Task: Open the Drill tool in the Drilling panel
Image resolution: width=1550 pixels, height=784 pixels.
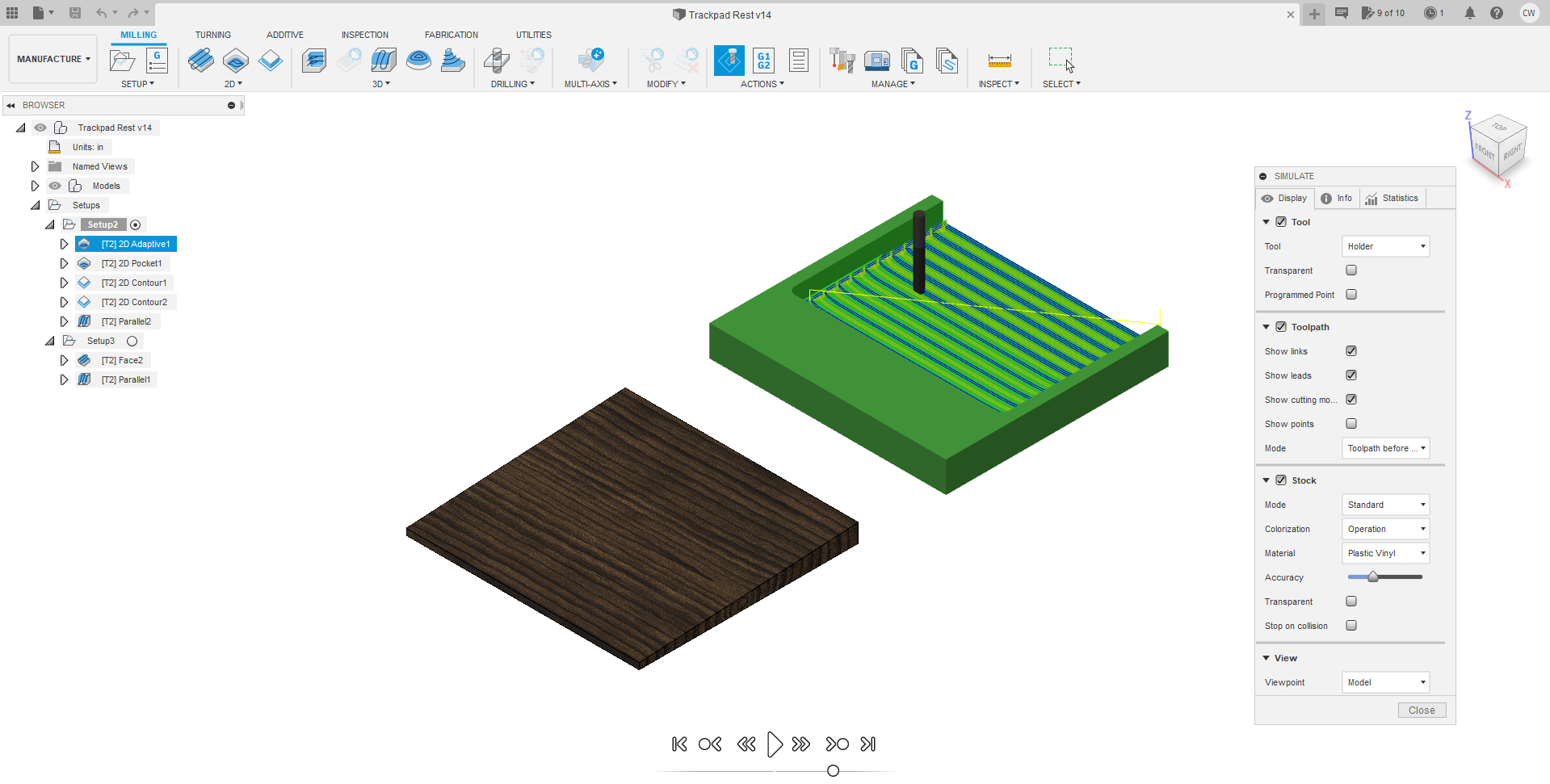Action: coord(497,61)
